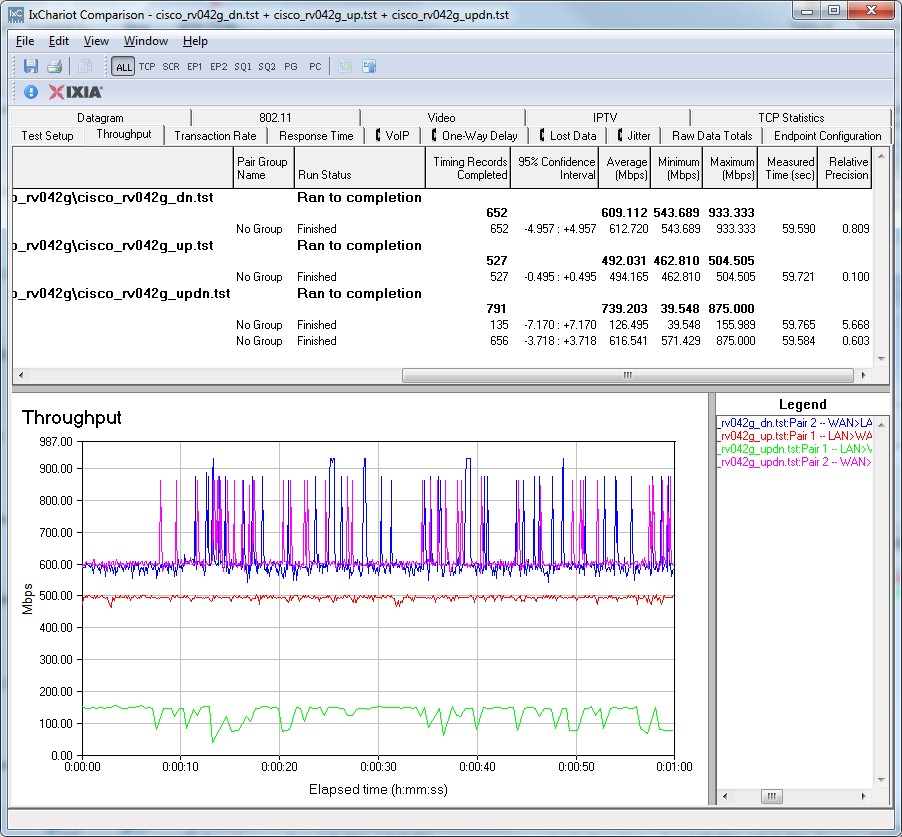Click the Maximum (Mbps) column header
The width and height of the screenshot is (902, 837).
point(730,168)
